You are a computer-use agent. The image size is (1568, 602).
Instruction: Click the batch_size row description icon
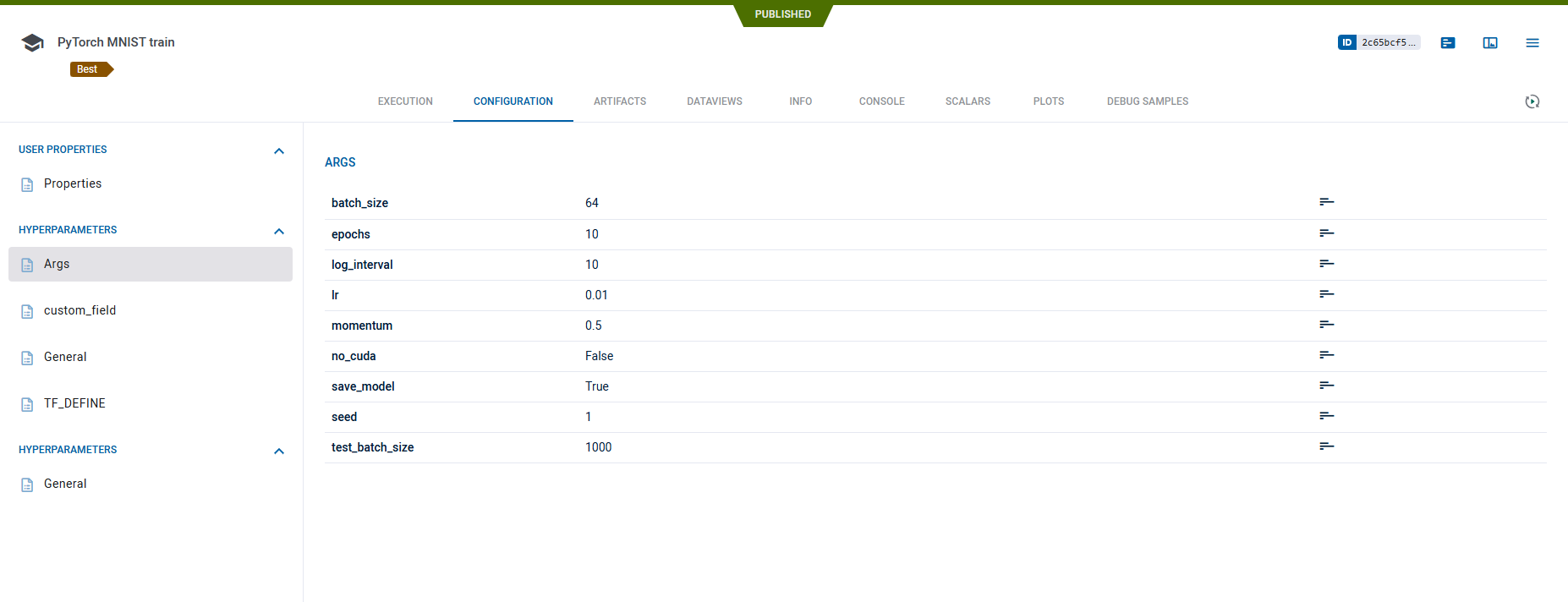point(1326,202)
